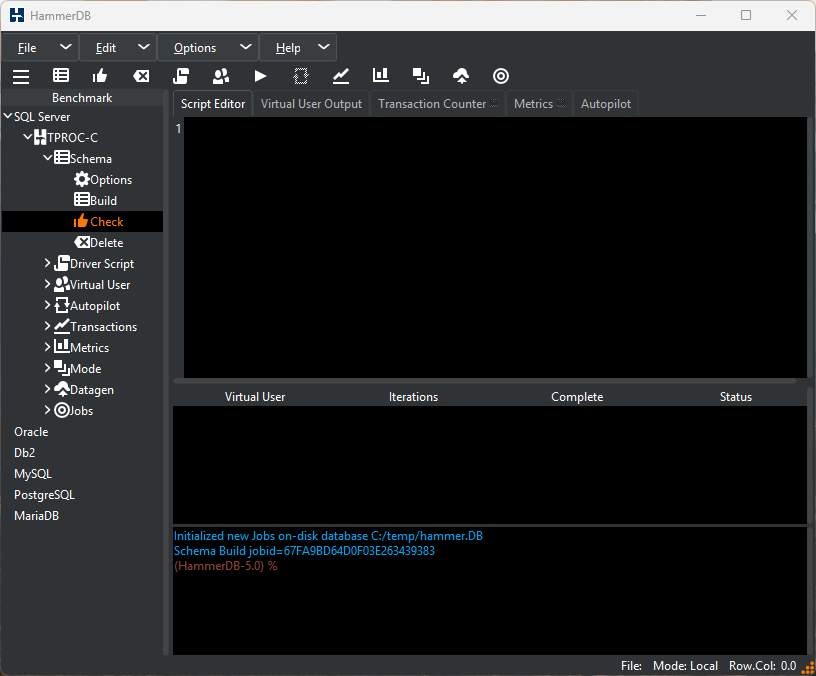Open the Help menu
This screenshot has height=676, width=816.
[x=298, y=48]
